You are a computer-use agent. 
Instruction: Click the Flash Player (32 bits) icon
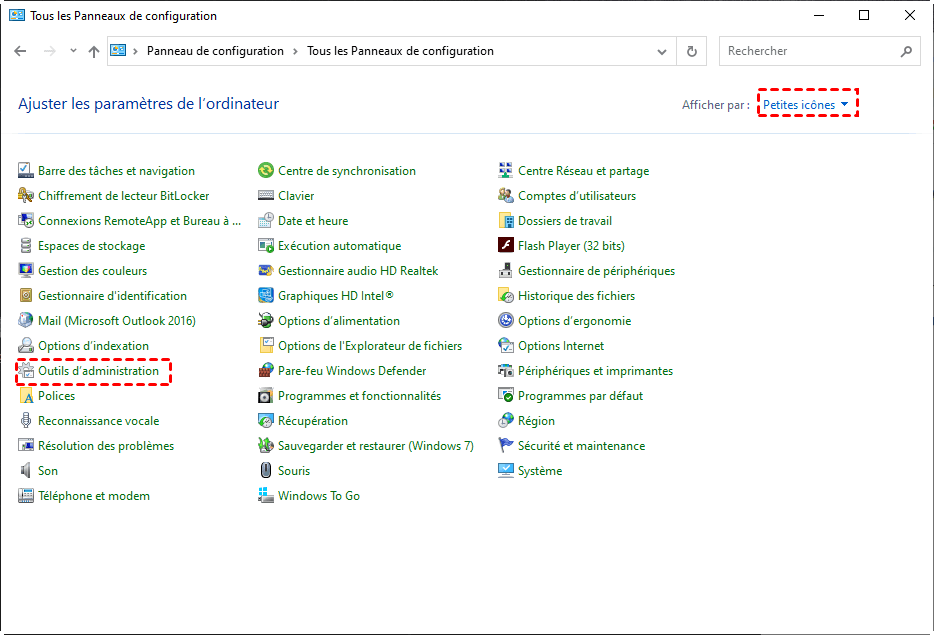tap(506, 246)
